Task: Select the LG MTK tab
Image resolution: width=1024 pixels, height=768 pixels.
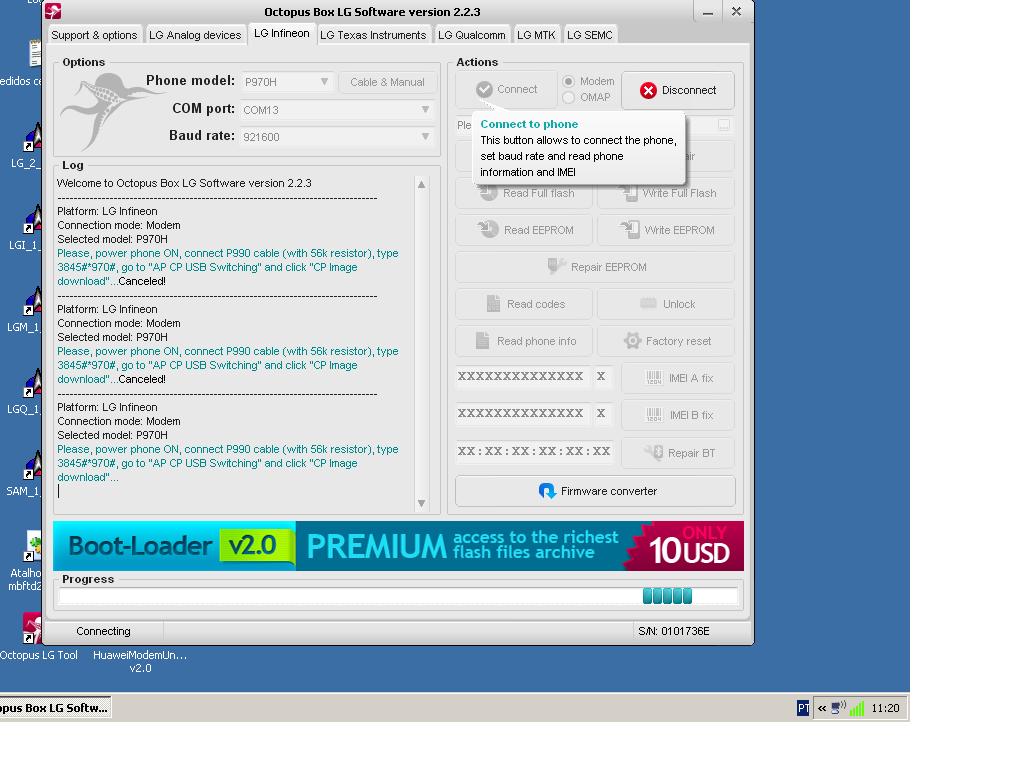Action: (536, 35)
